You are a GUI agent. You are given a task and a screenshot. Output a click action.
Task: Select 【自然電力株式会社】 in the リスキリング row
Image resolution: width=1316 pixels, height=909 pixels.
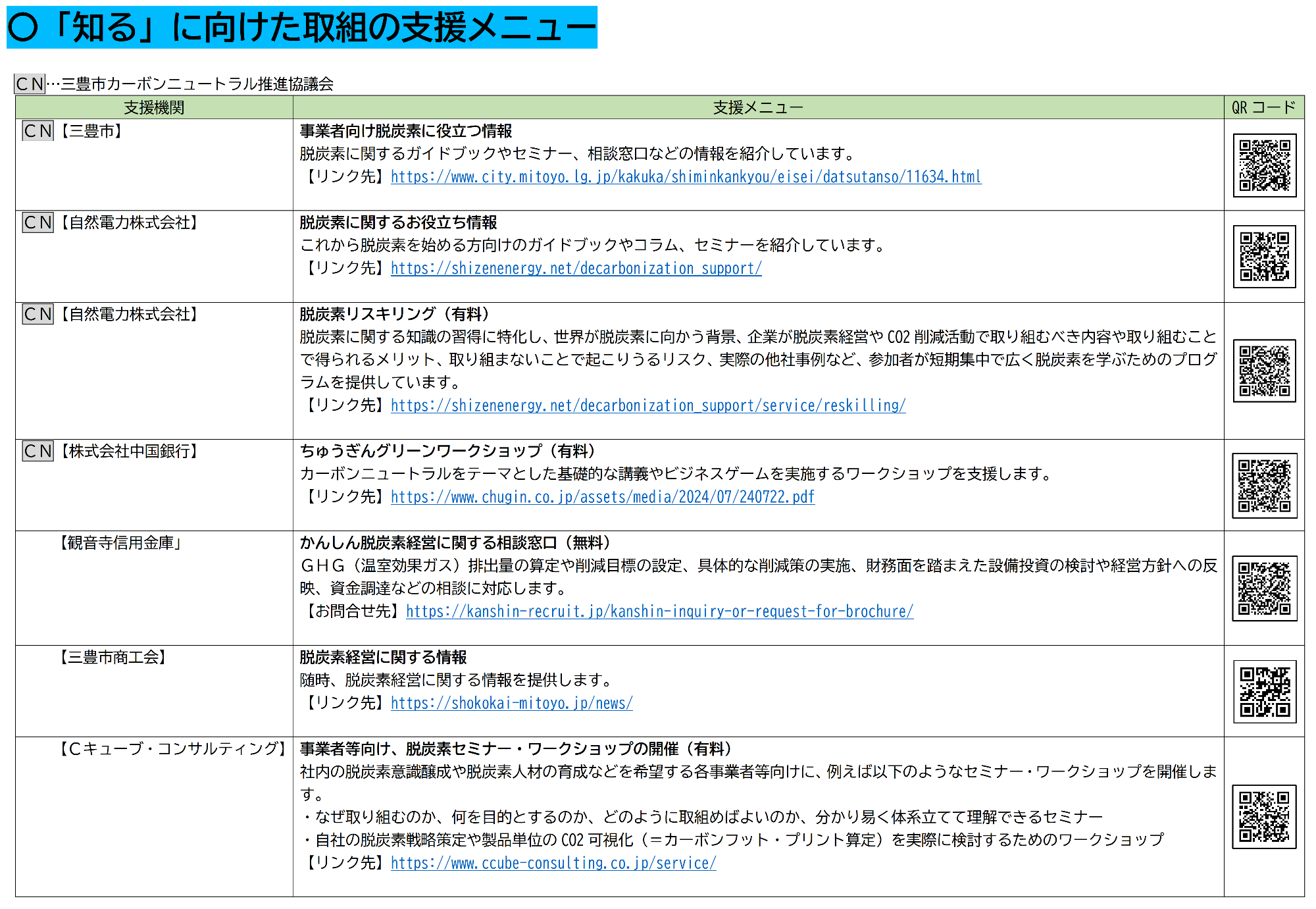tap(129, 314)
